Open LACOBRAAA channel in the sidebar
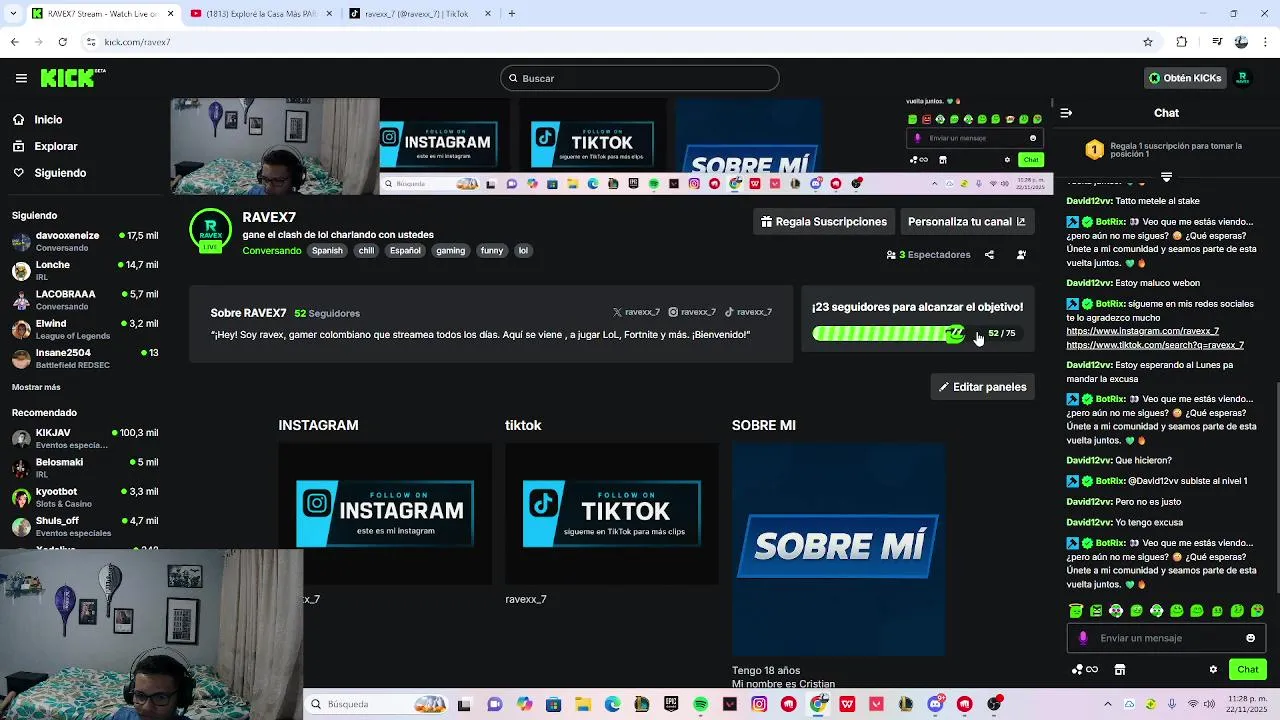 point(85,300)
